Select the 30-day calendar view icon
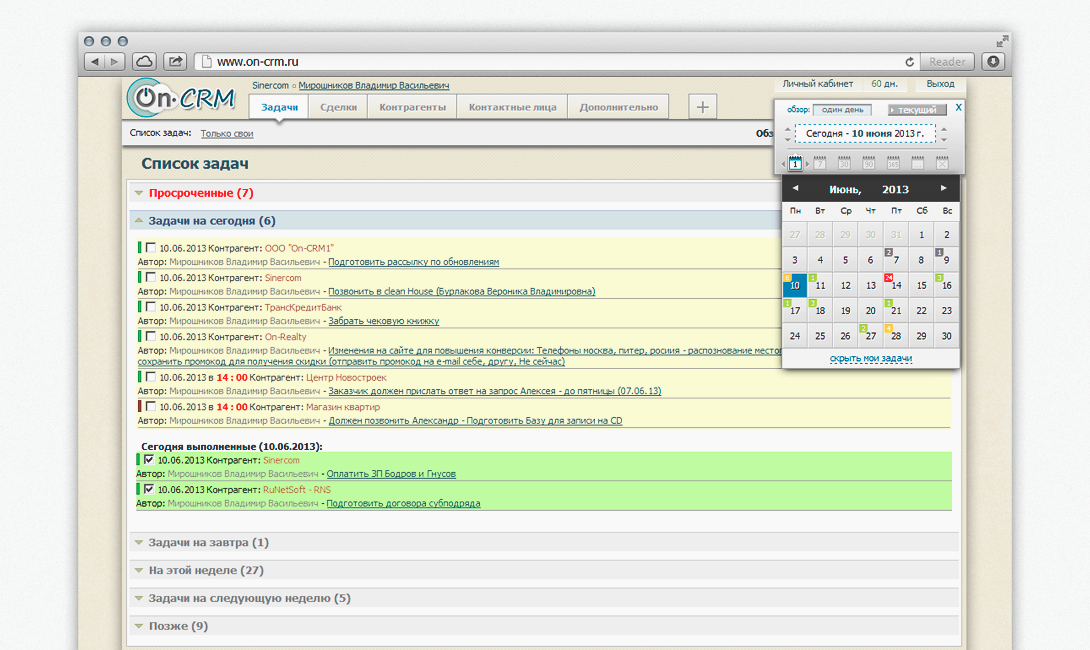 (x=844, y=163)
